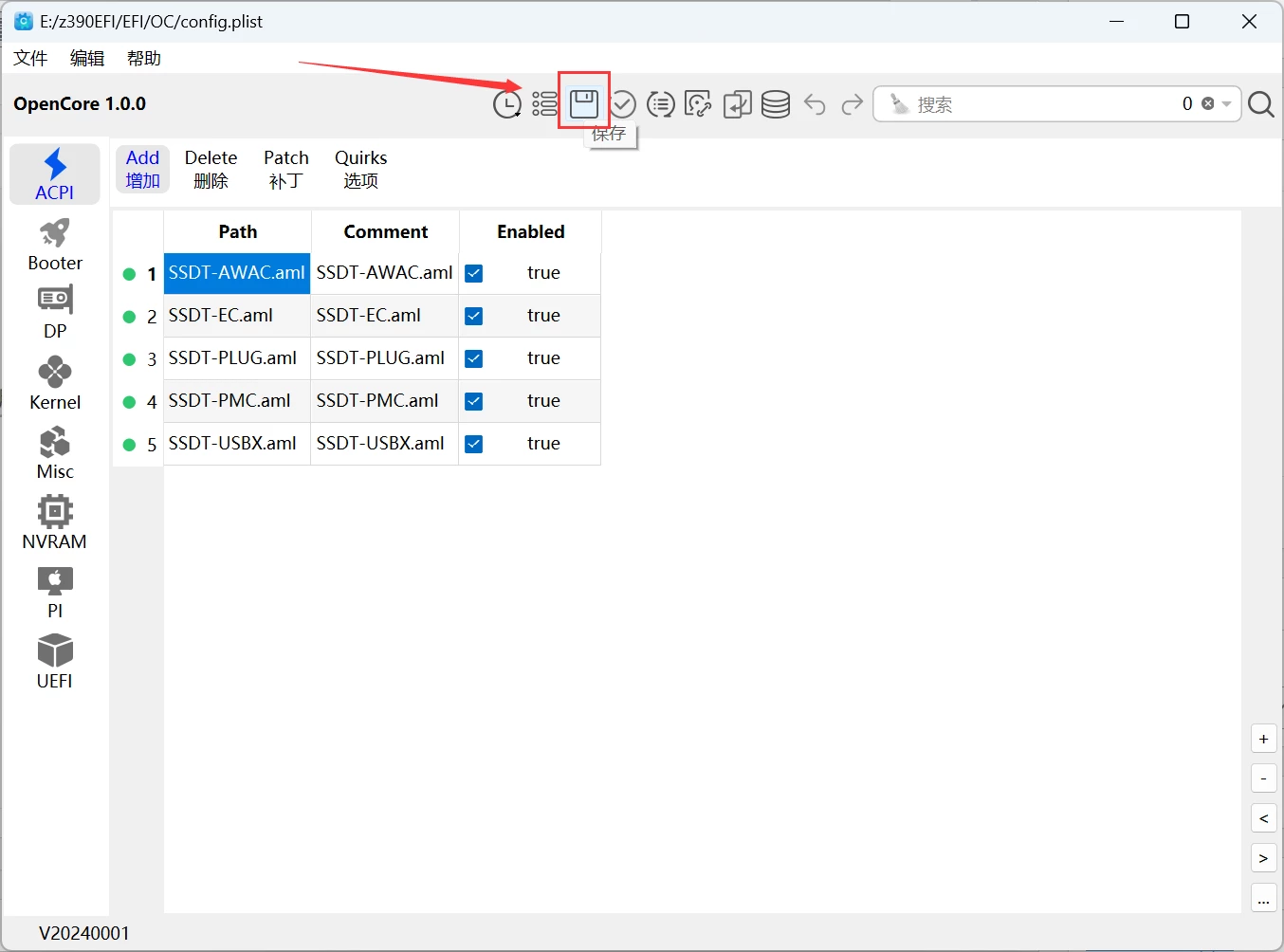Switch to the Quirks 选项 tab
This screenshot has height=952, width=1284.
point(360,169)
